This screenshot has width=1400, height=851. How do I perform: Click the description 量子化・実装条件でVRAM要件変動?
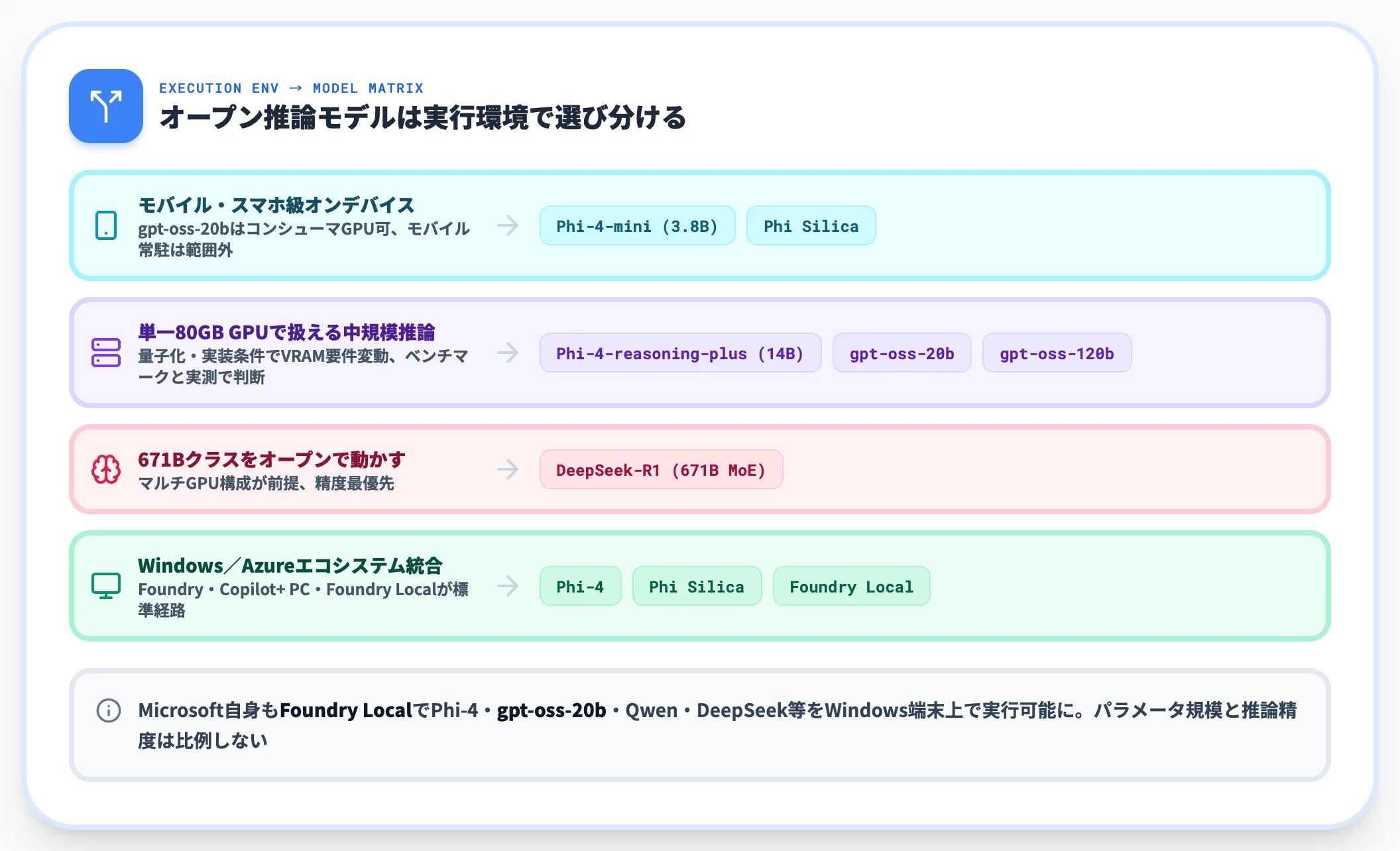303,367
